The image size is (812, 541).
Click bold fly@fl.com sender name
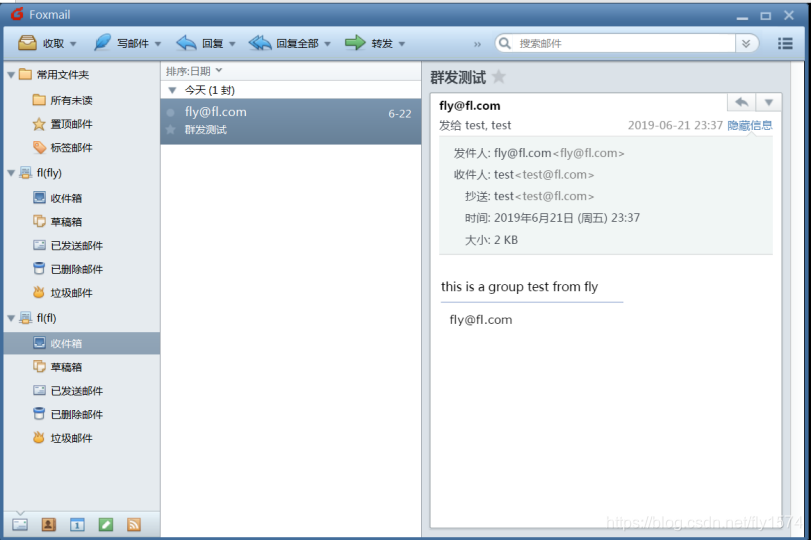tap(470, 106)
